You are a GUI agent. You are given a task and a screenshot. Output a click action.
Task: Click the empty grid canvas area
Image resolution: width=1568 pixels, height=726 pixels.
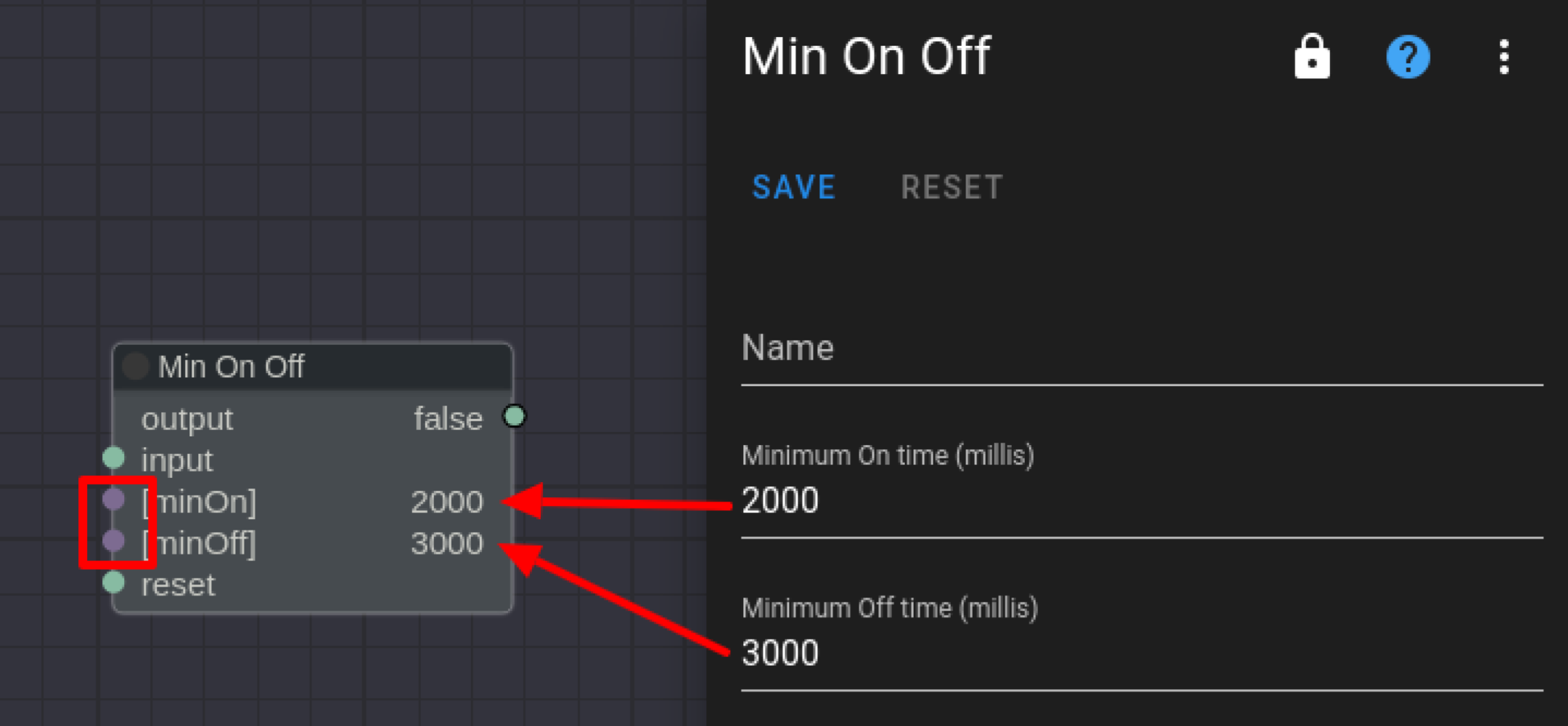pos(351,163)
